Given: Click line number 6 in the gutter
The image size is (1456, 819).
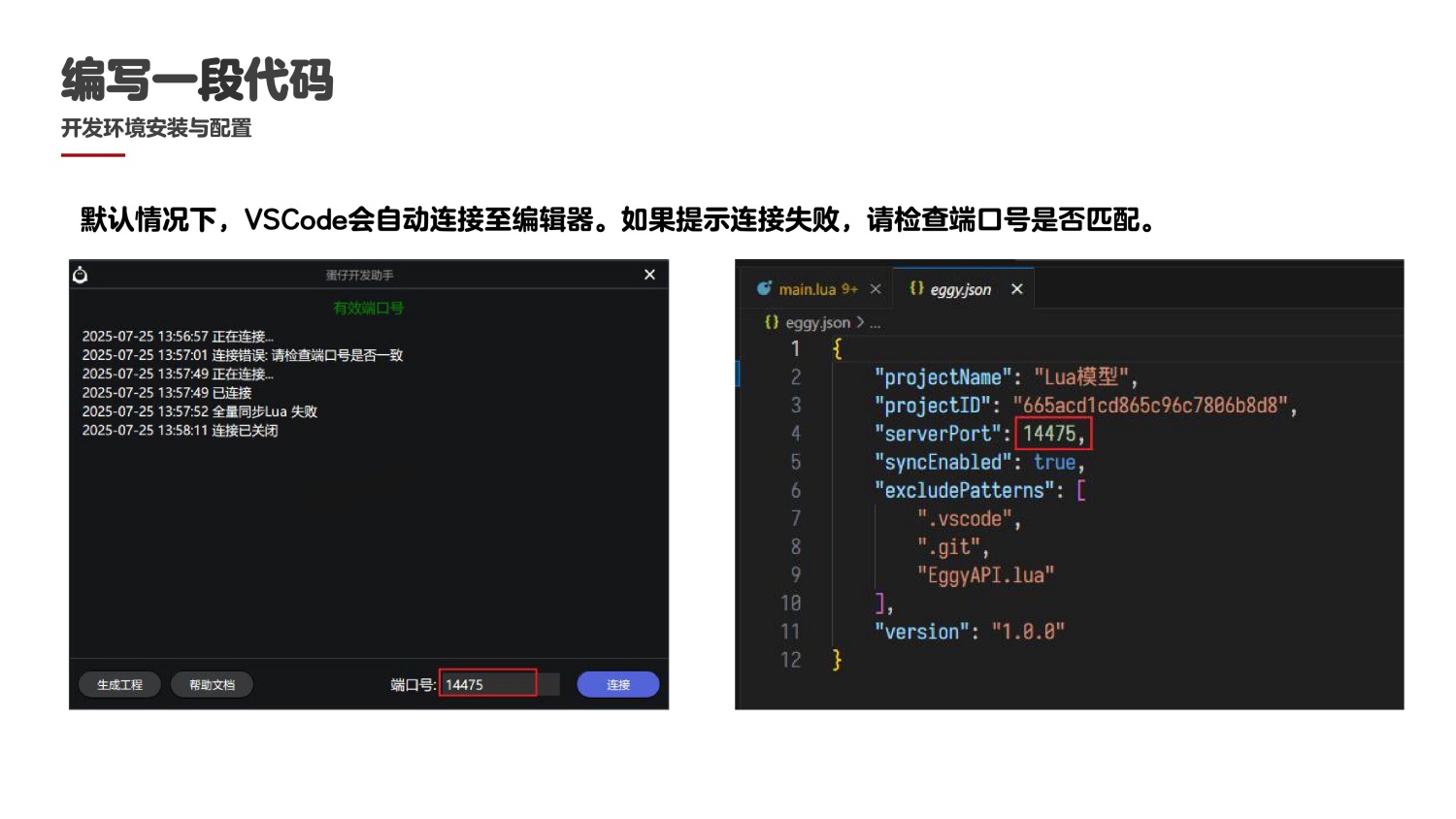Looking at the screenshot, I should [796, 490].
